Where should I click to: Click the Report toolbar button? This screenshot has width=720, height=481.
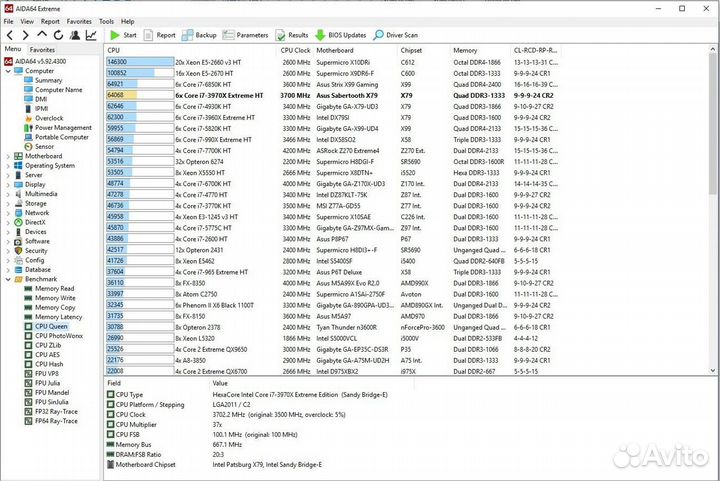(x=160, y=35)
